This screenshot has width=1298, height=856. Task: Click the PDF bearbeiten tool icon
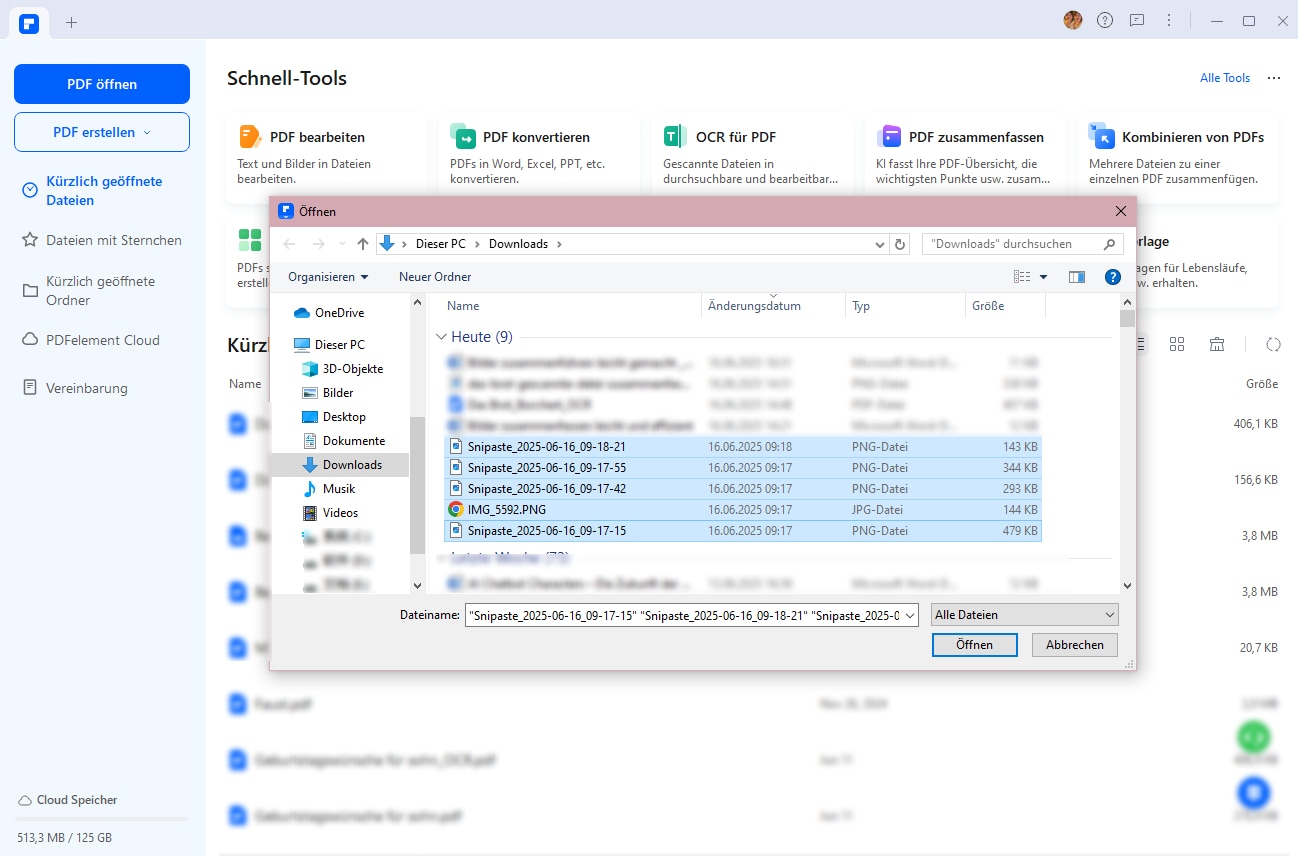250,137
